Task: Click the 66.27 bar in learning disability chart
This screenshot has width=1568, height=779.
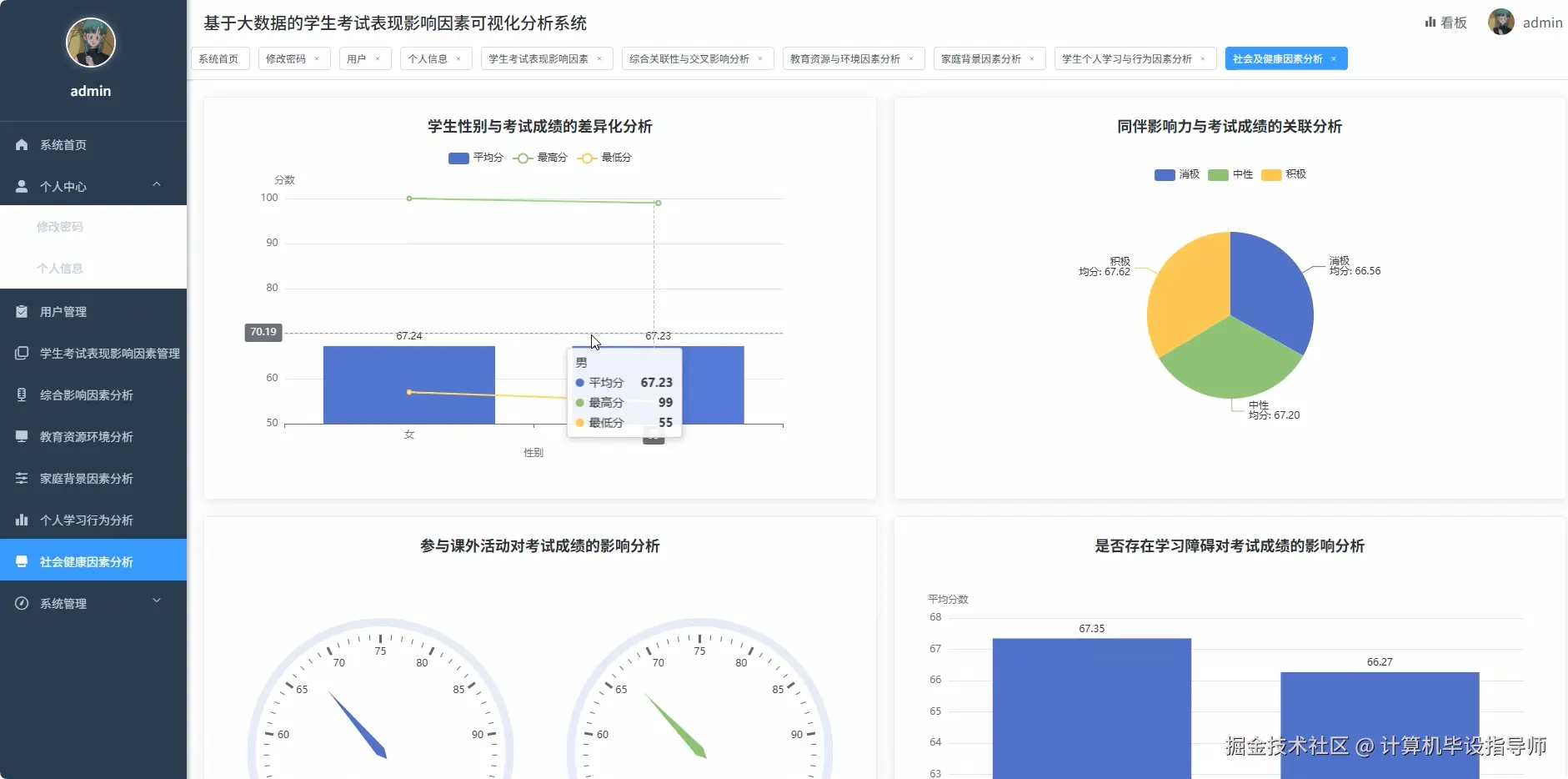Action: click(1380, 726)
